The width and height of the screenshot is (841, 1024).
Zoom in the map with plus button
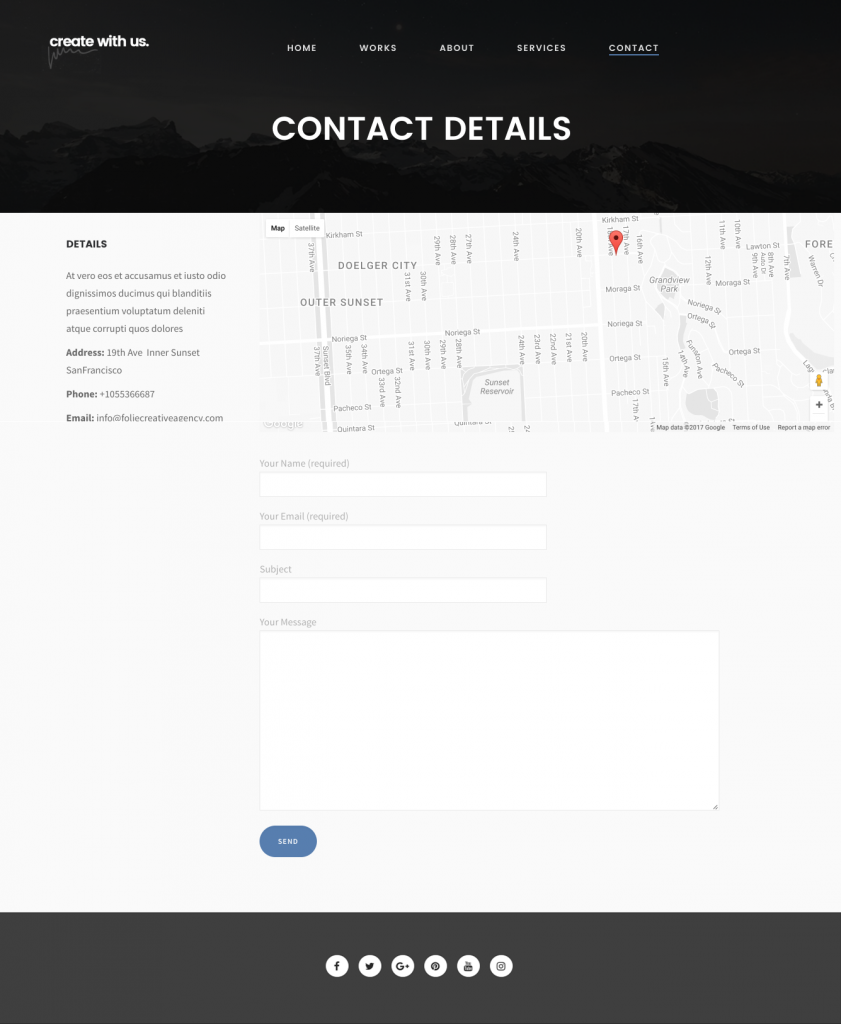(x=819, y=405)
